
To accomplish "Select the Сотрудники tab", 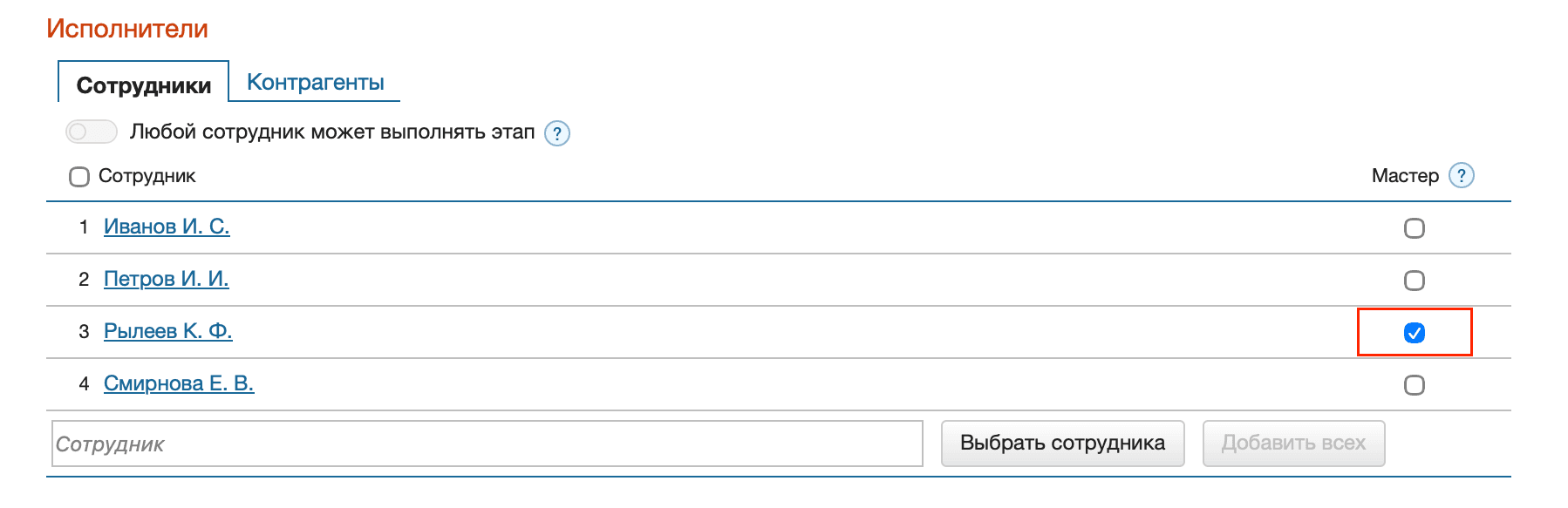I will 144,85.
